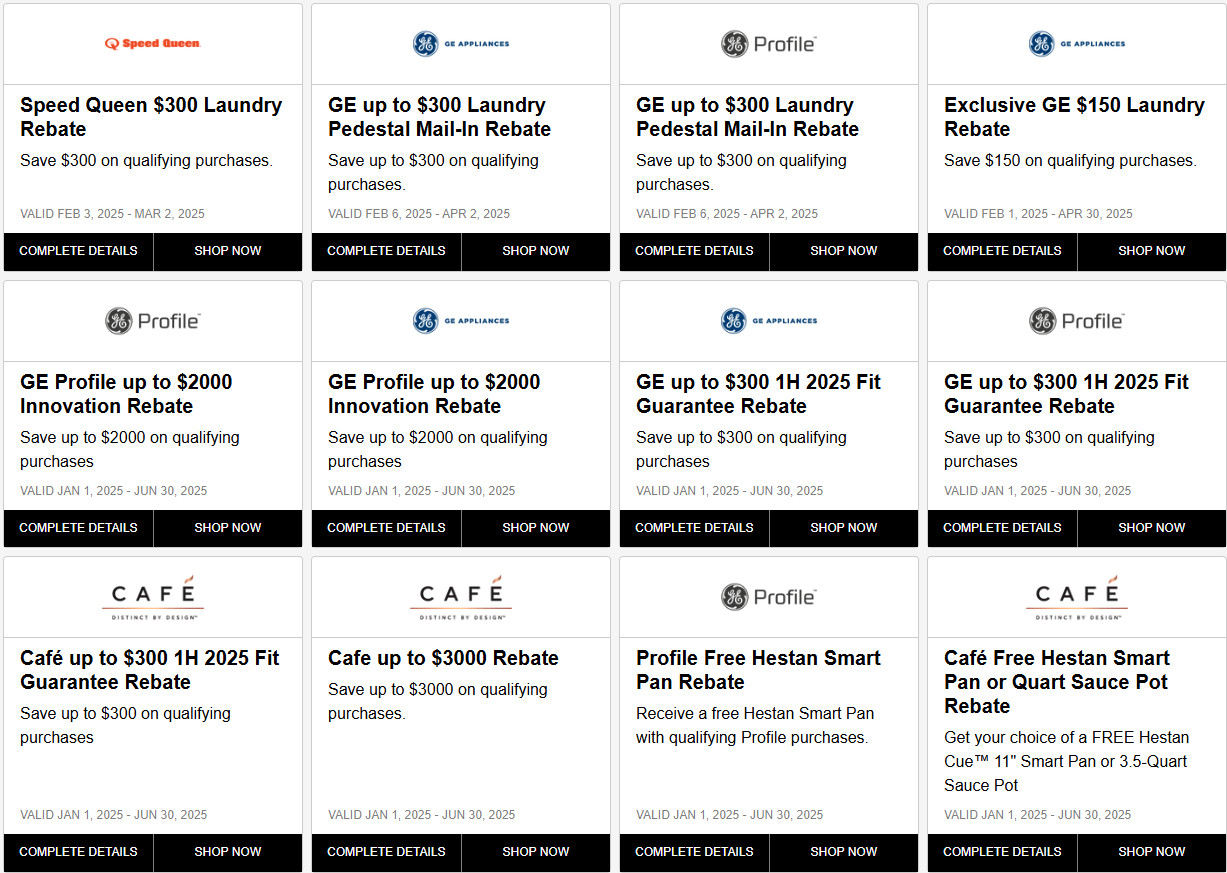Open Complete Details on GE Appliances-logo $2000 Innovation card

386,528
